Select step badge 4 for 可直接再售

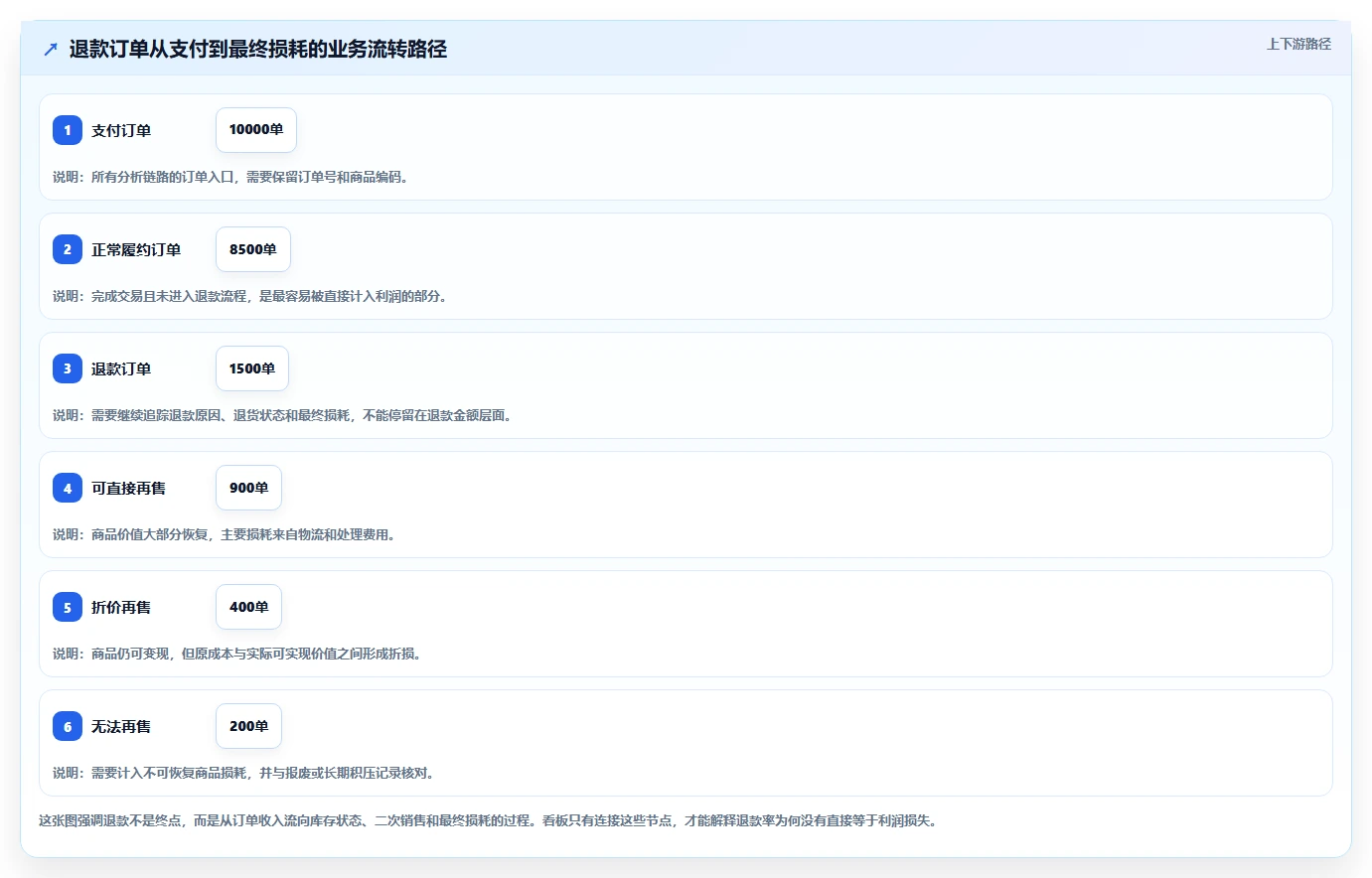(68, 488)
